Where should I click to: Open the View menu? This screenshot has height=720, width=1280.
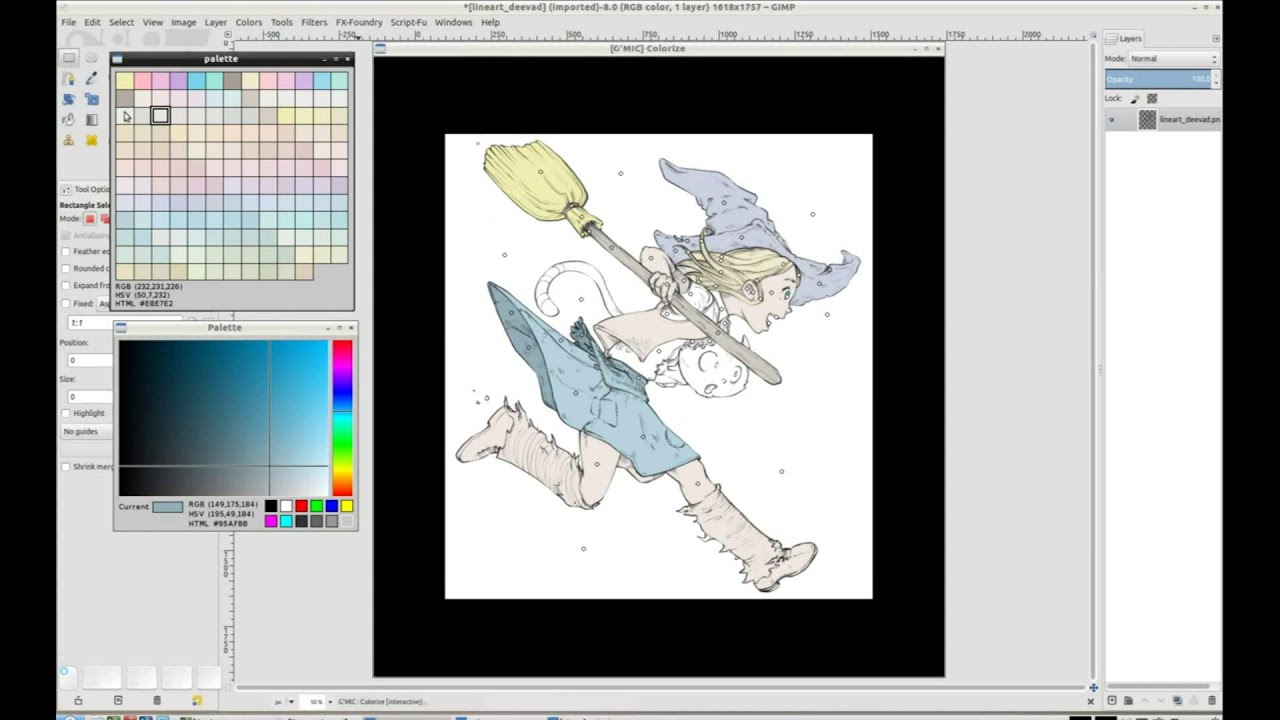click(152, 22)
